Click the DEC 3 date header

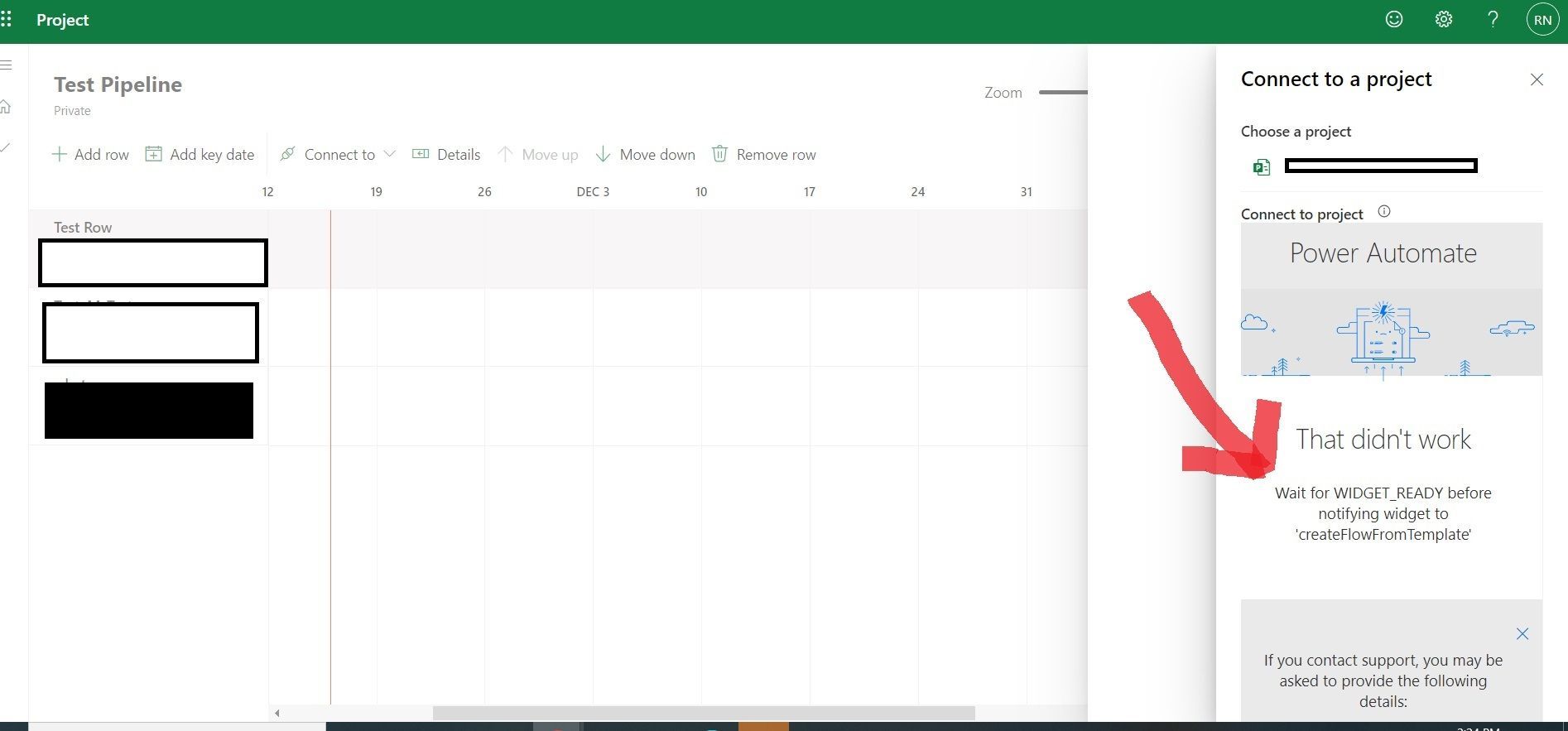pos(593,191)
